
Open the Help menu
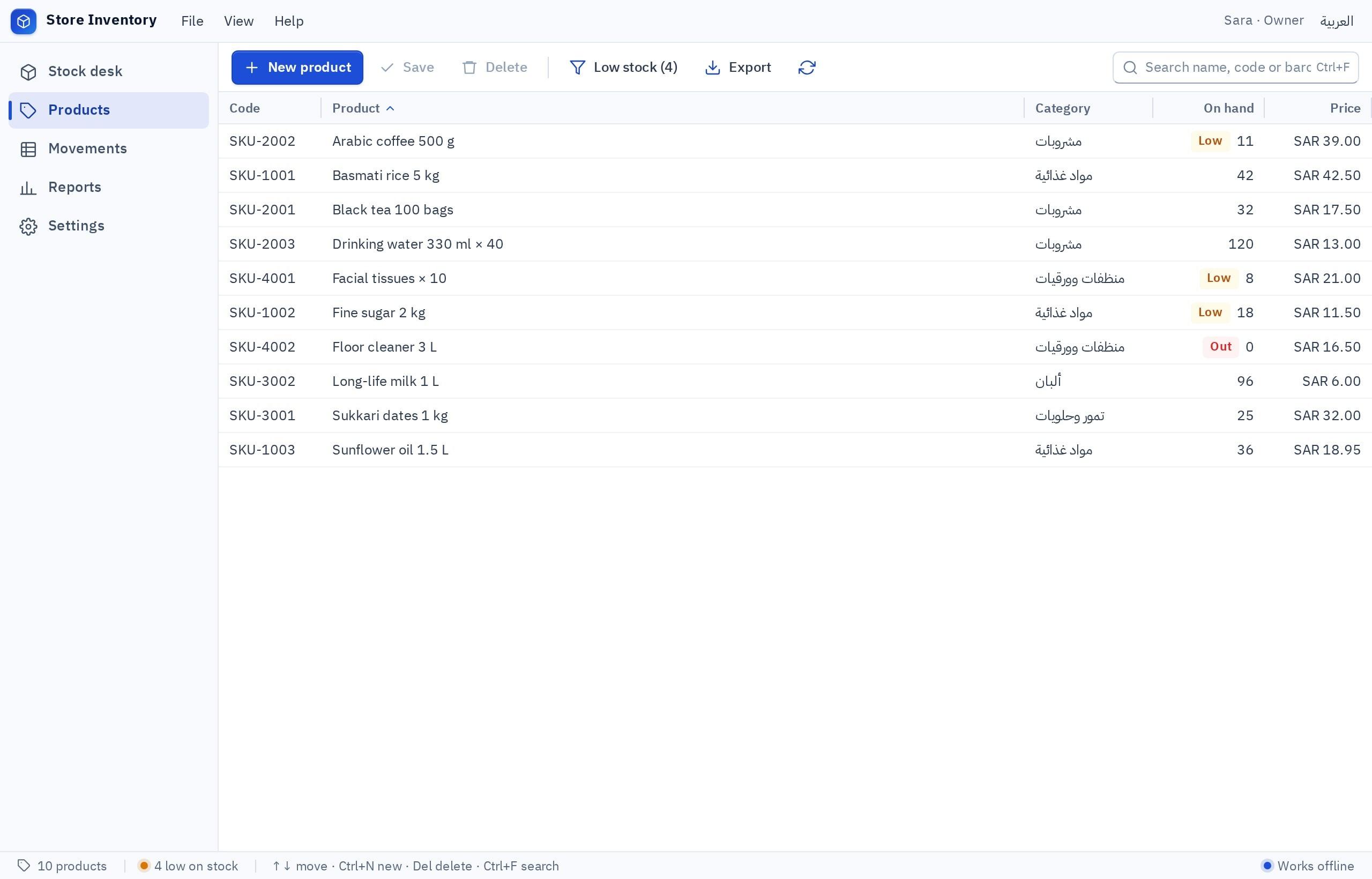[x=289, y=21]
